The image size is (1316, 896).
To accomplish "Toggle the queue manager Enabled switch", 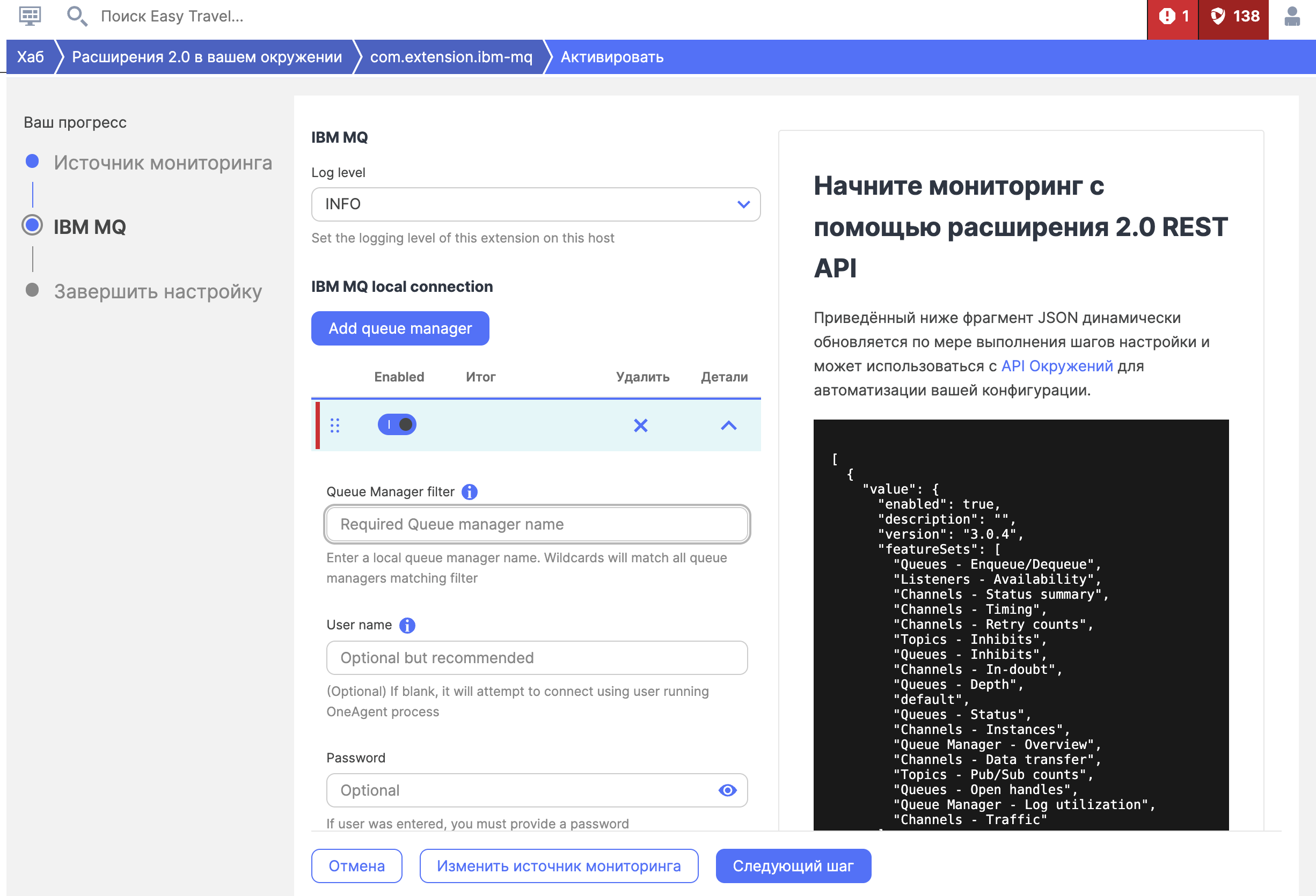I will click(x=397, y=424).
